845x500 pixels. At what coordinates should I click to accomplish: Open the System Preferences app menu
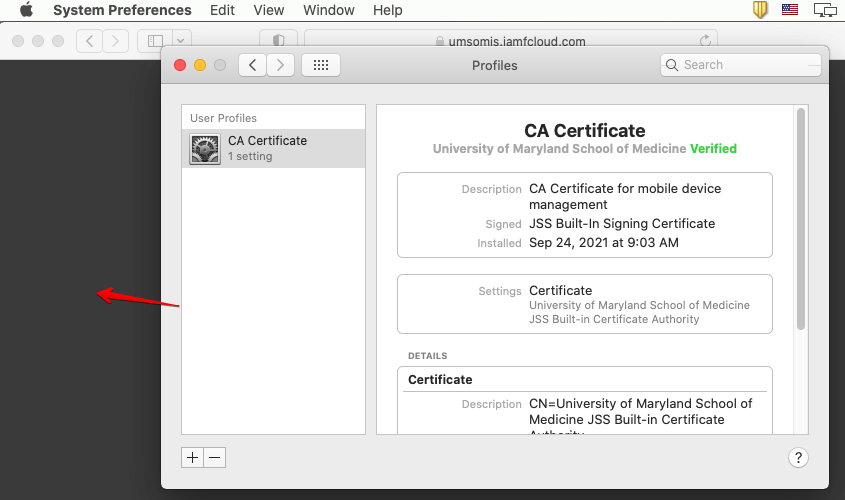pyautogui.click(x=122, y=10)
